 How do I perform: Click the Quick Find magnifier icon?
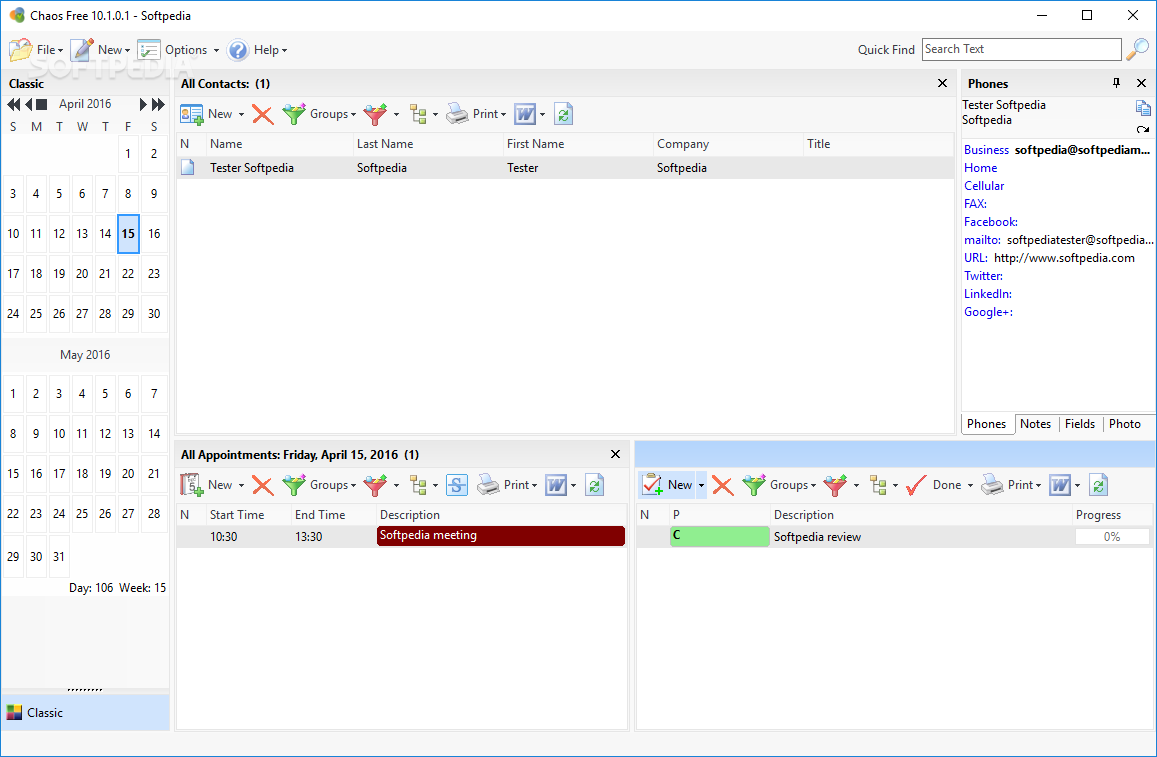(x=1138, y=49)
